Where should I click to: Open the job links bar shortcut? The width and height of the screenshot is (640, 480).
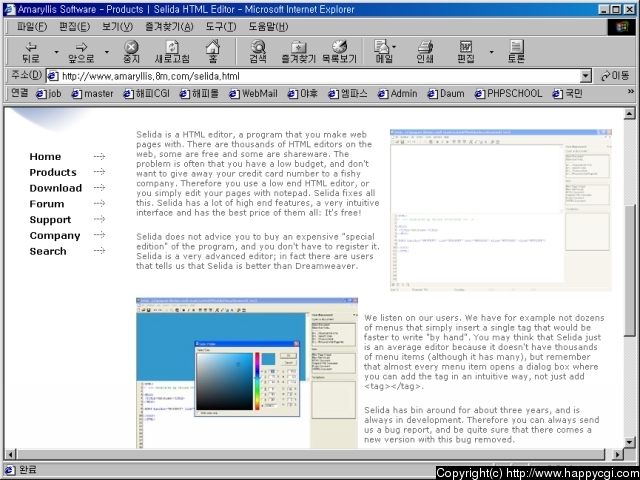point(49,94)
